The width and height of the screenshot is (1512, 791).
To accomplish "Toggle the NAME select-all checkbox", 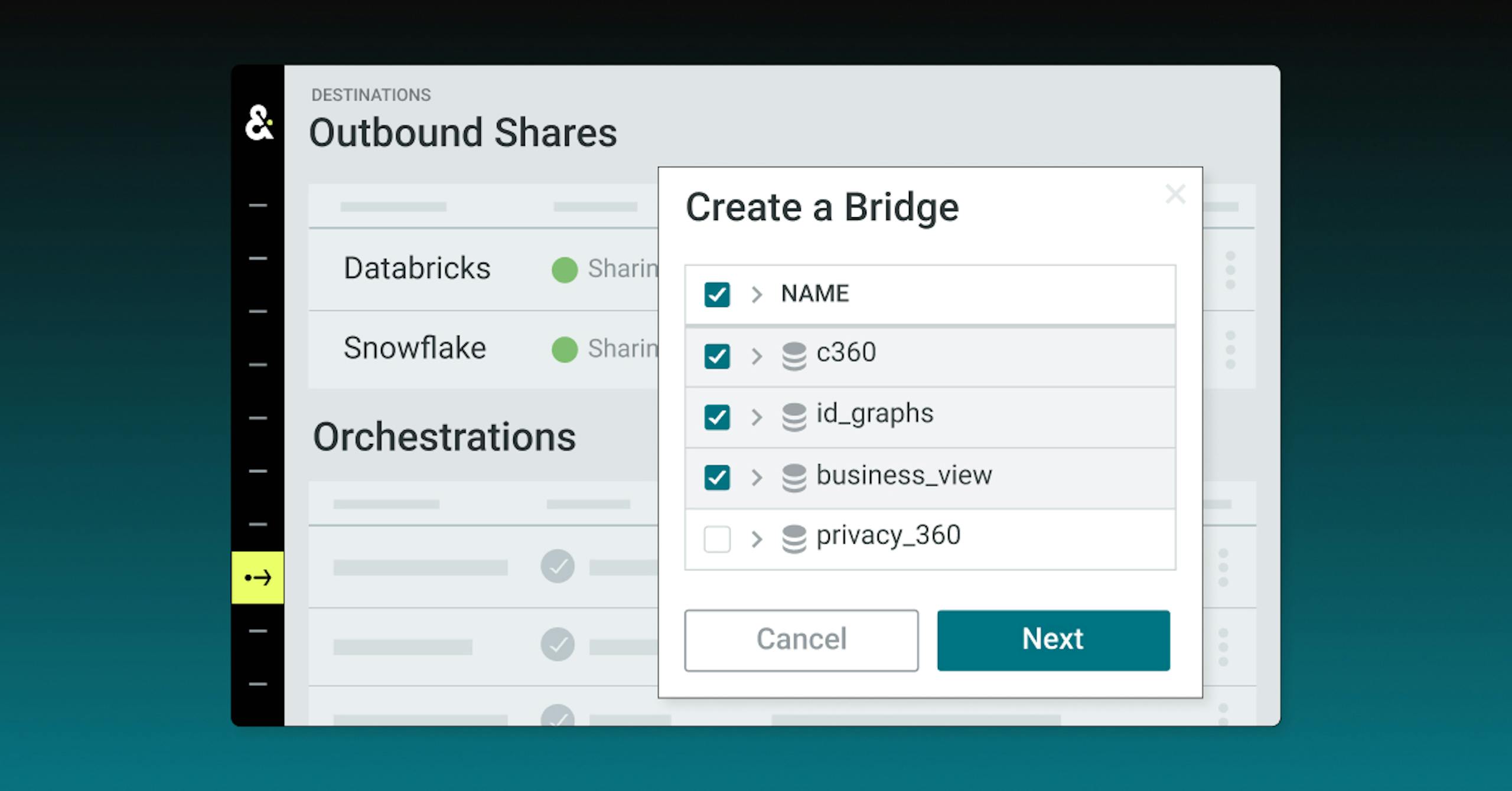I will 717,294.
